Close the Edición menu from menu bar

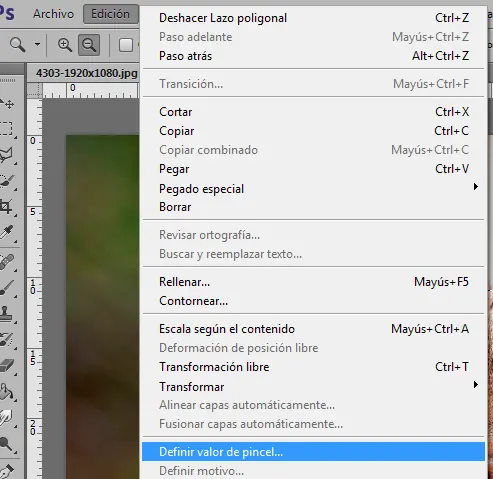pyautogui.click(x=110, y=14)
